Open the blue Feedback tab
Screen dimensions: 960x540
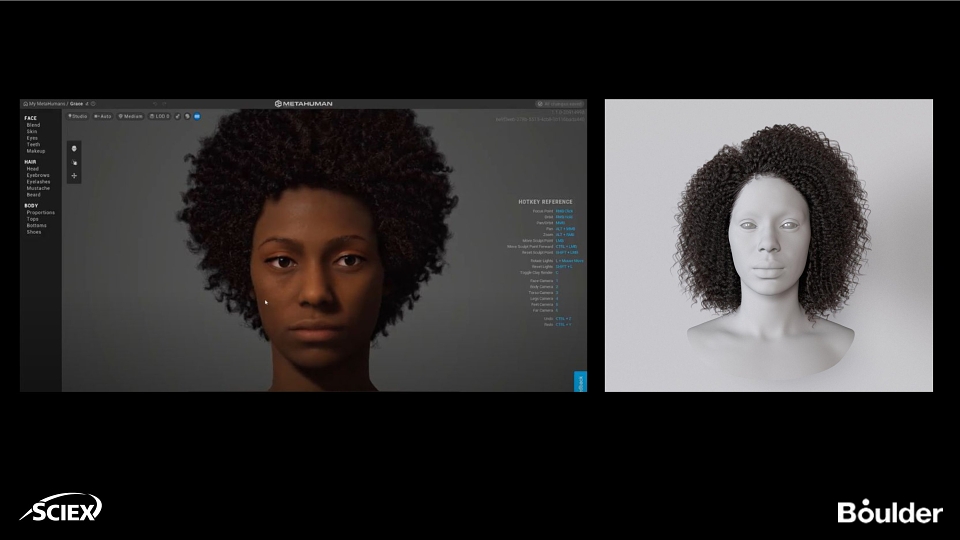click(580, 381)
